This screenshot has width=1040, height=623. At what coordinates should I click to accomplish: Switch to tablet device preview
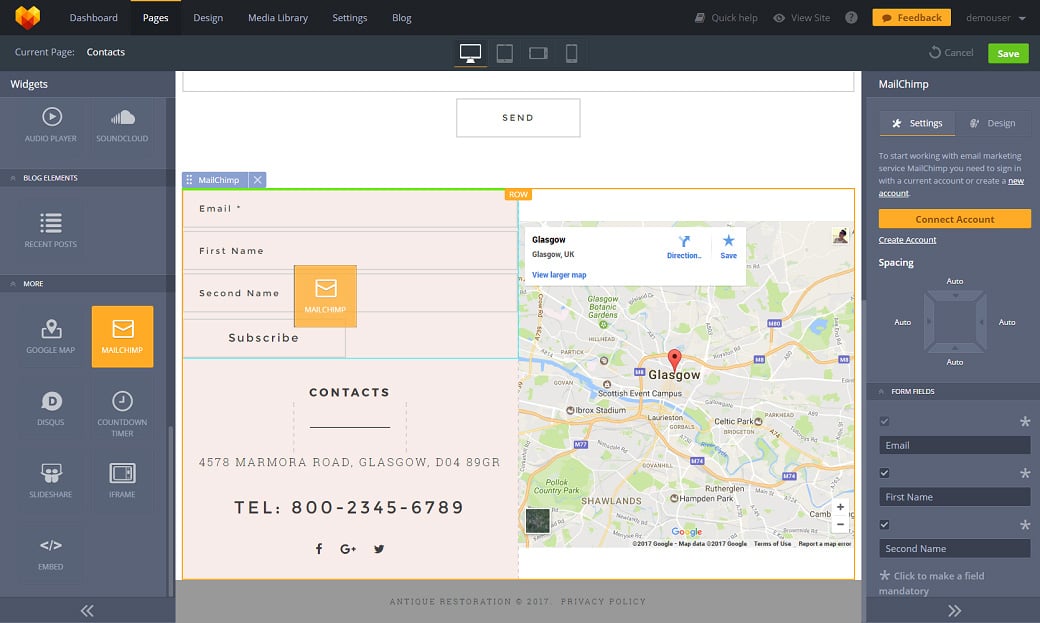(504, 53)
